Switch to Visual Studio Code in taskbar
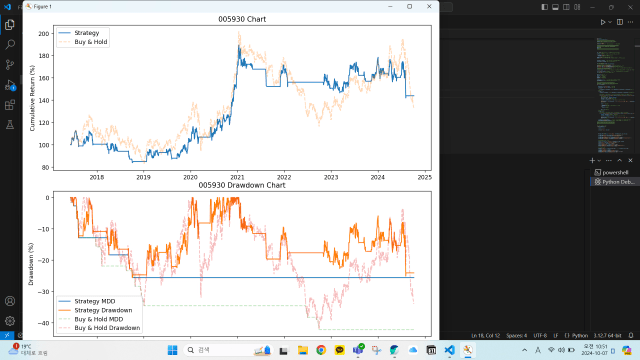This screenshot has height=360, width=640. click(x=449, y=350)
